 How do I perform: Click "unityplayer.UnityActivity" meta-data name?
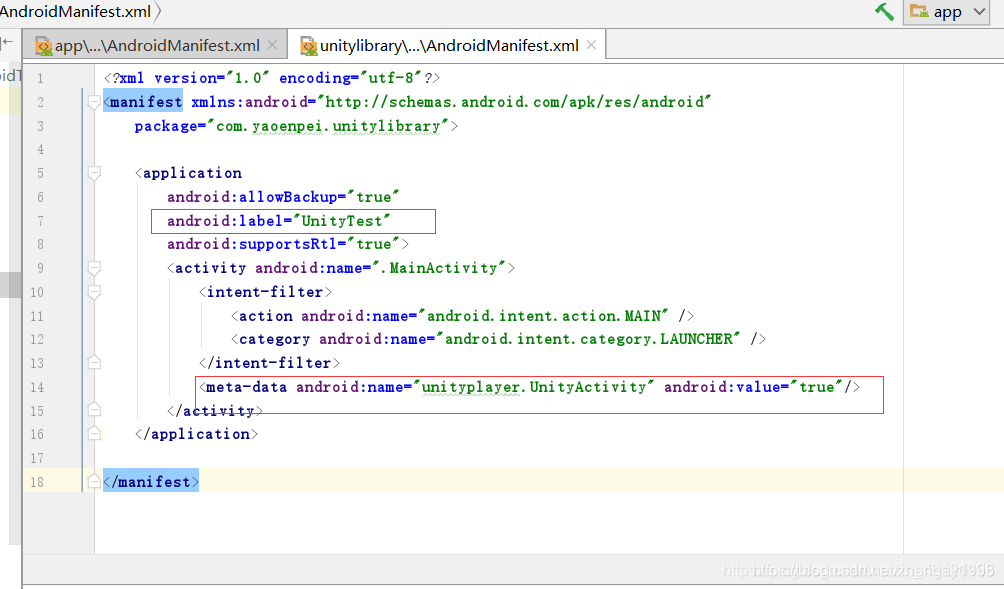[534, 387]
